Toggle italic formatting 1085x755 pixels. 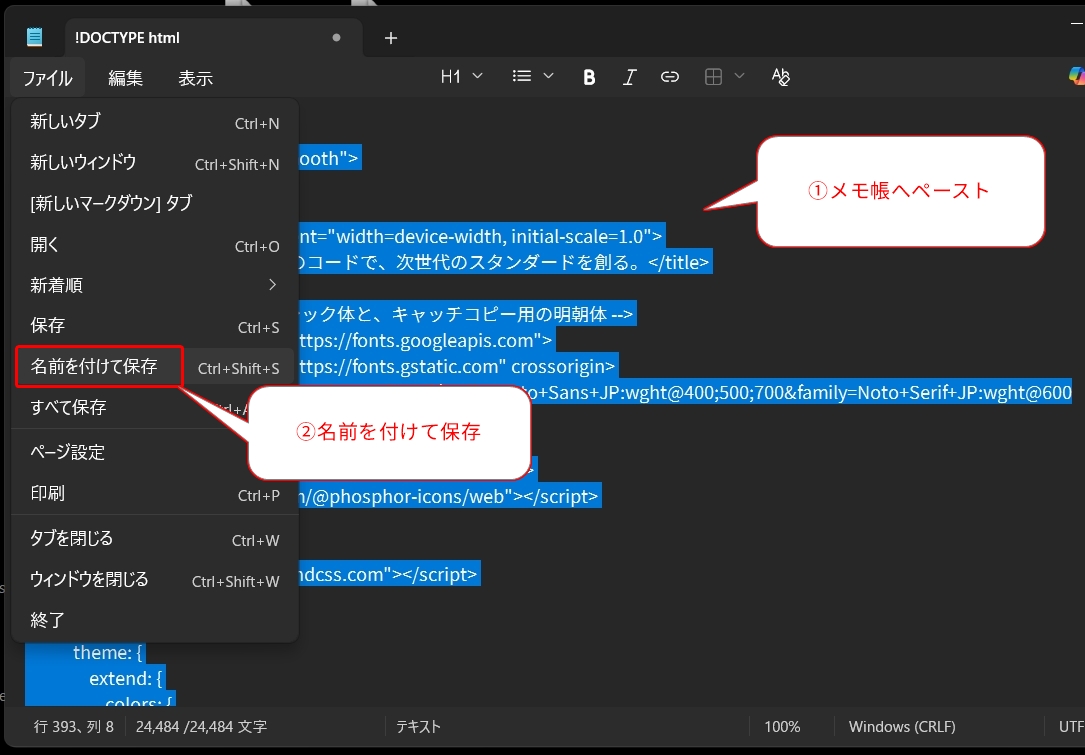[629, 76]
